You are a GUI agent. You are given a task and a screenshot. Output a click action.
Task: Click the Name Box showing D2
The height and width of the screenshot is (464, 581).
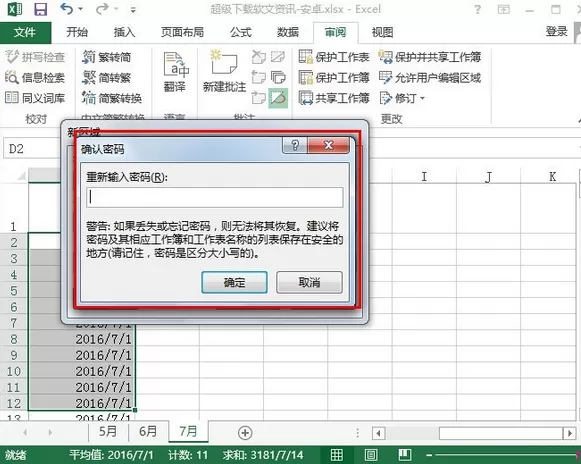32,149
